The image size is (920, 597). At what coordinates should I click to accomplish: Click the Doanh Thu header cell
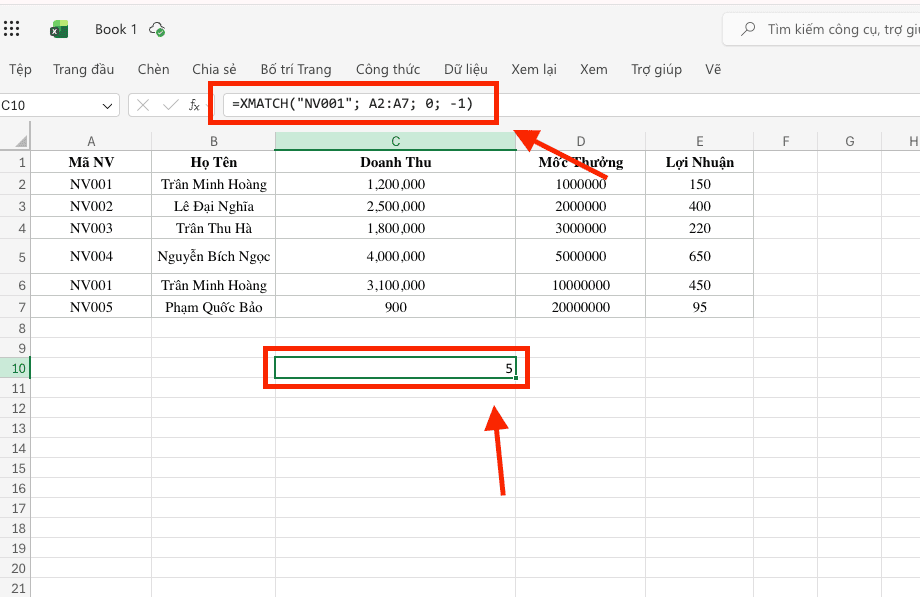click(395, 162)
